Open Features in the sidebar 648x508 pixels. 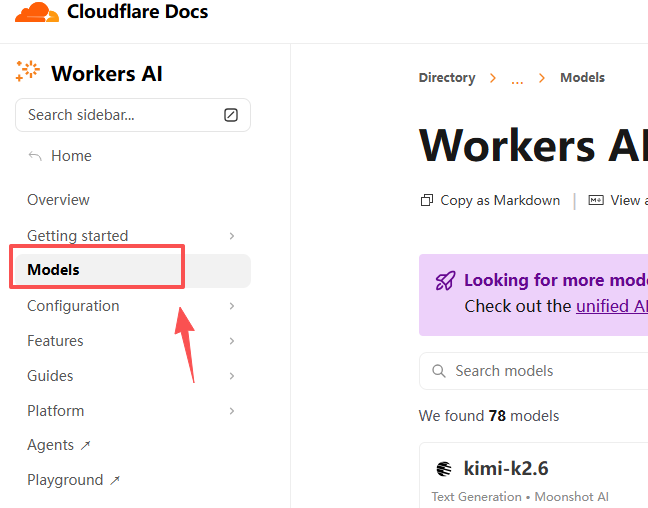tap(55, 341)
